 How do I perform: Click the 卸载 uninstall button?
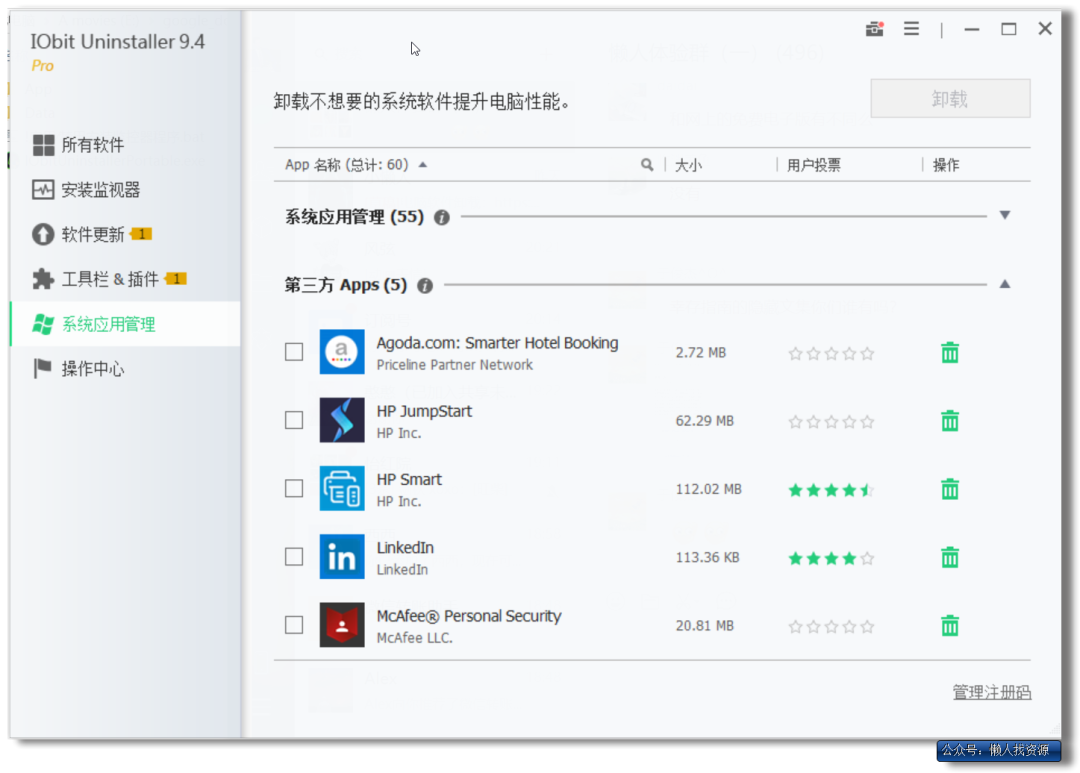951,99
